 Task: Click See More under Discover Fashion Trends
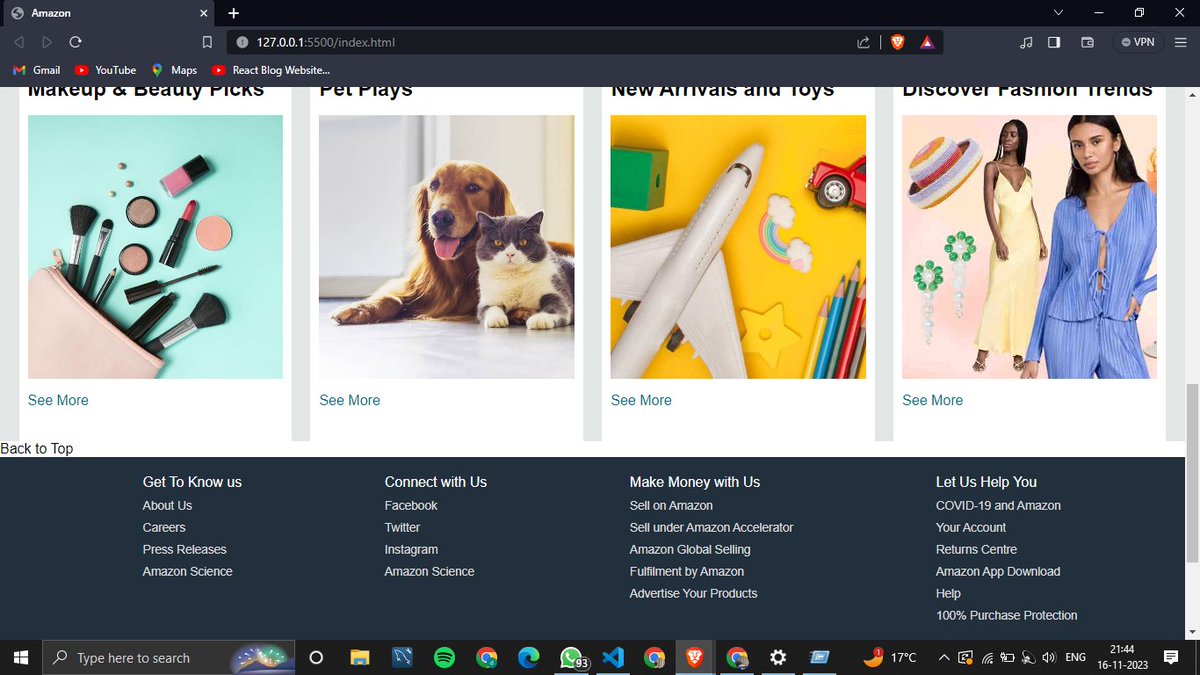(x=933, y=400)
